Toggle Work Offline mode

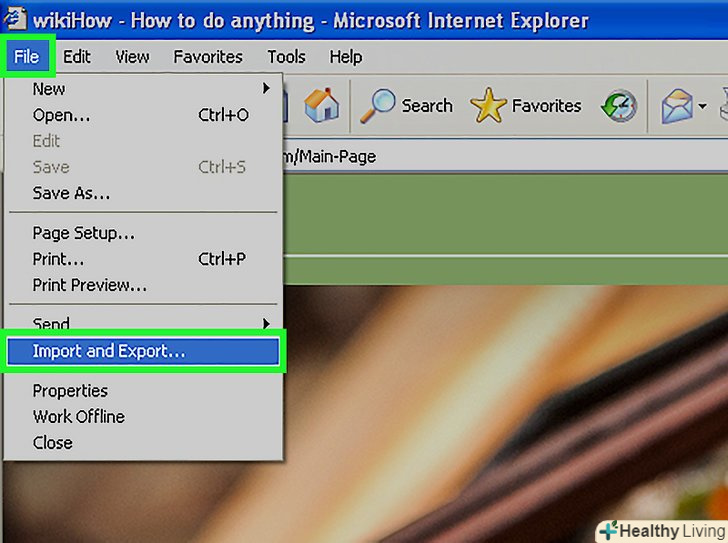pos(144,417)
